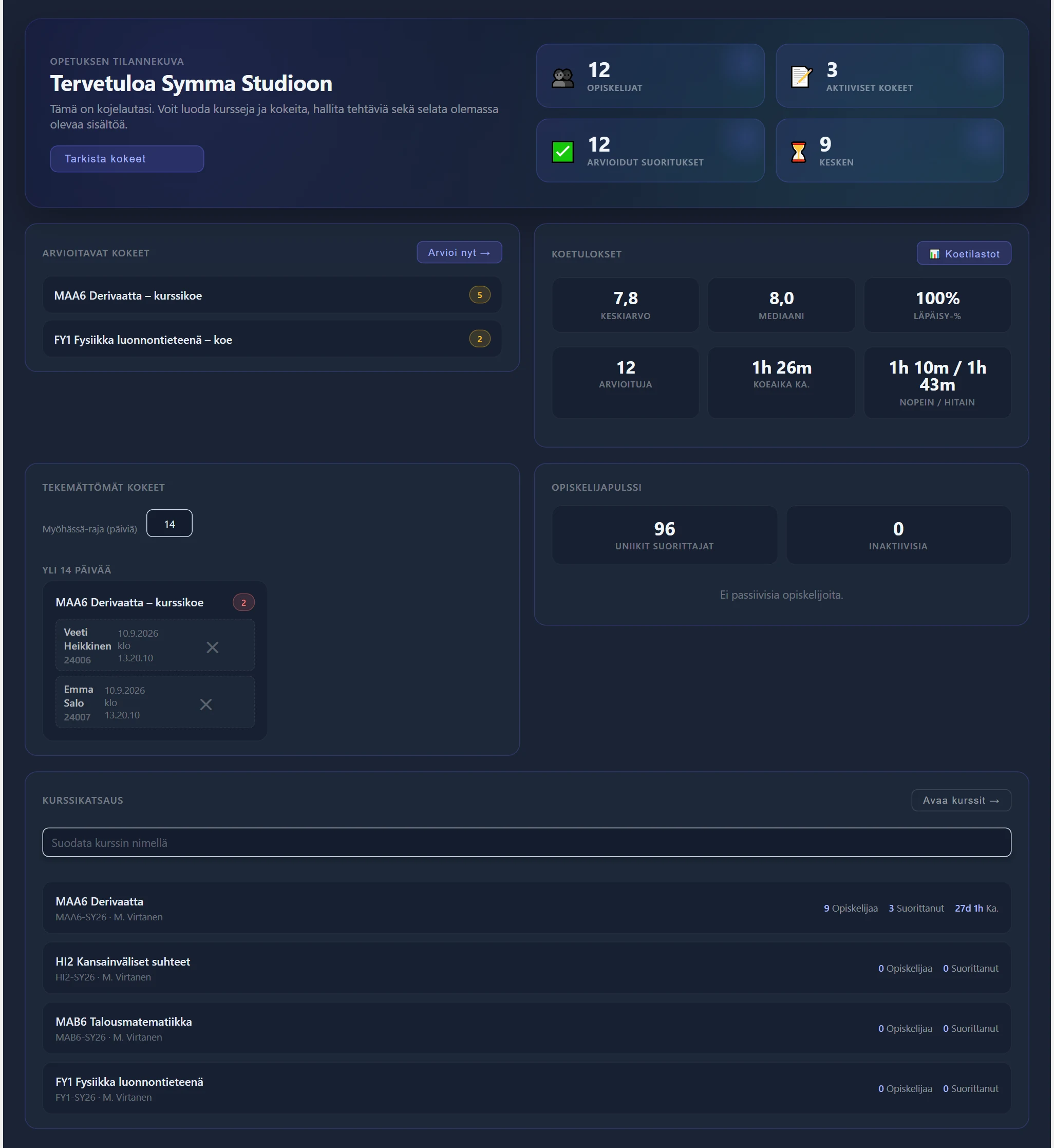Screen dimensions: 1054x1148
Task: Open FY1 Fysiikka luonnontieteenä – koe row
Action: coord(272,339)
